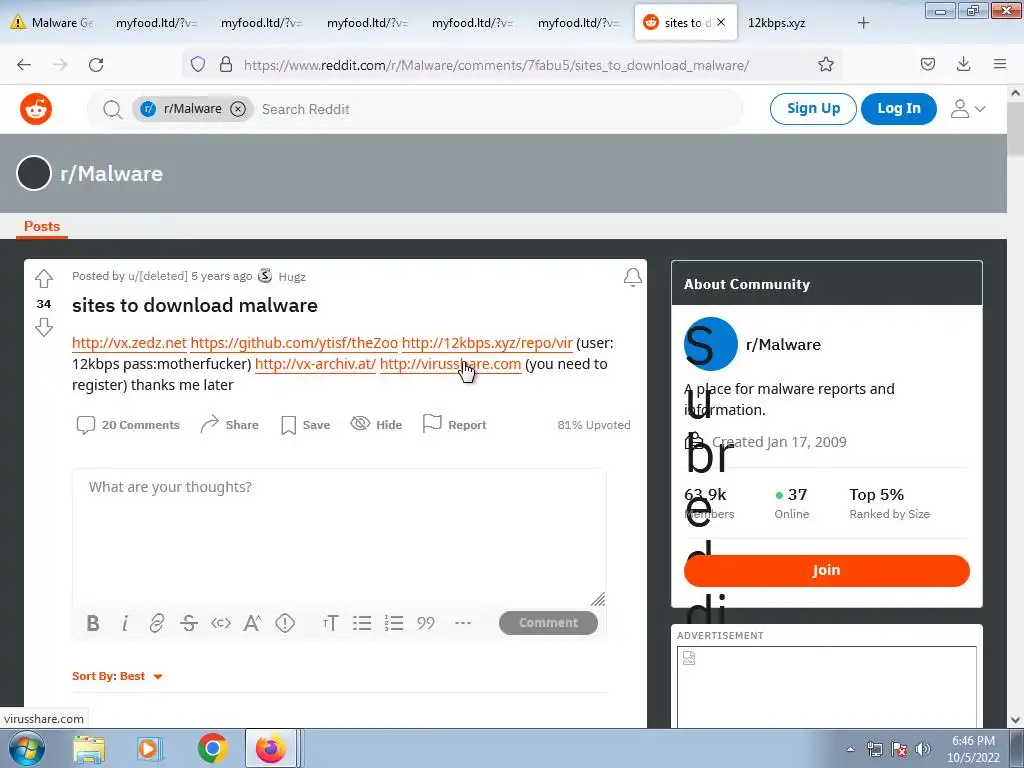The height and width of the screenshot is (768, 1024).
Task: Apply heading format in comment editor
Action: click(330, 623)
